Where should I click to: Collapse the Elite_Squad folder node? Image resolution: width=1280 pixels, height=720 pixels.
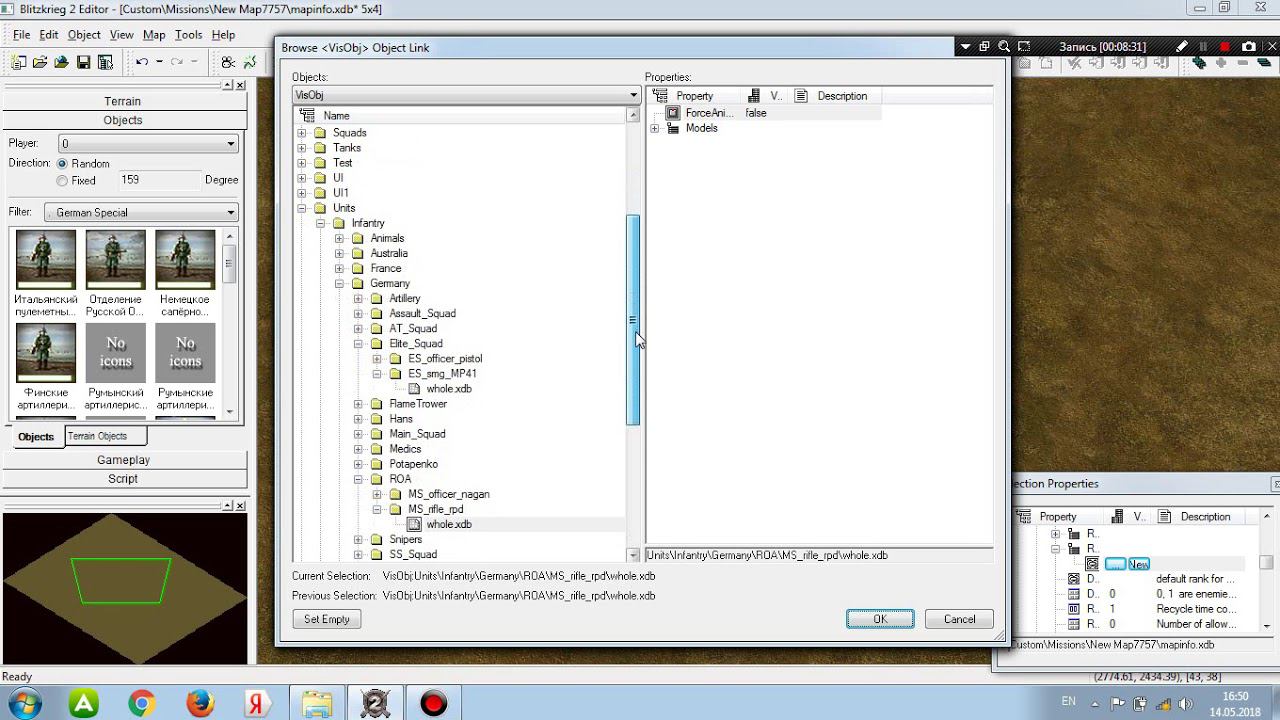tap(358, 344)
